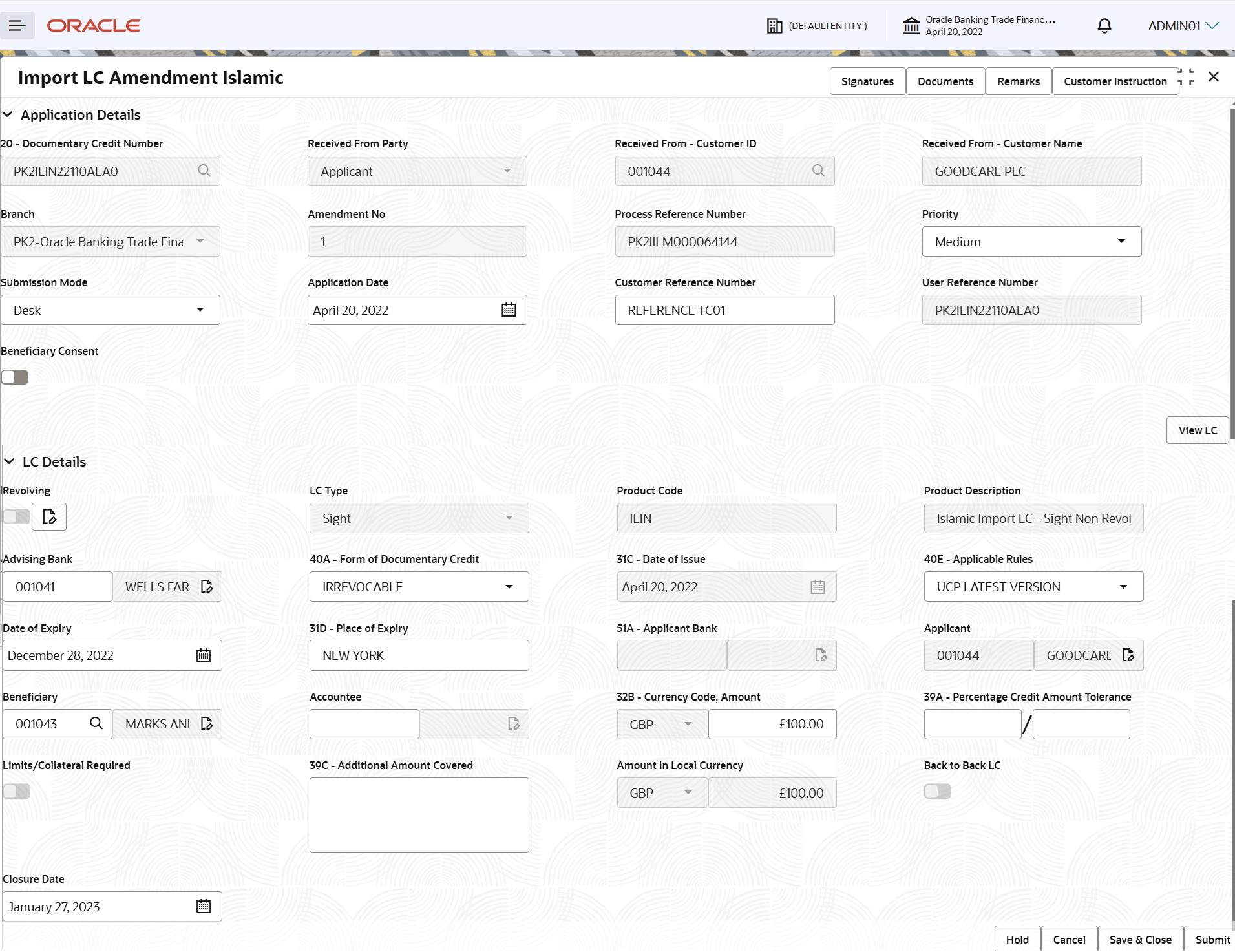Screen dimensions: 1235x952
Task: Open Closure Date calendar icon
Action: point(204,906)
